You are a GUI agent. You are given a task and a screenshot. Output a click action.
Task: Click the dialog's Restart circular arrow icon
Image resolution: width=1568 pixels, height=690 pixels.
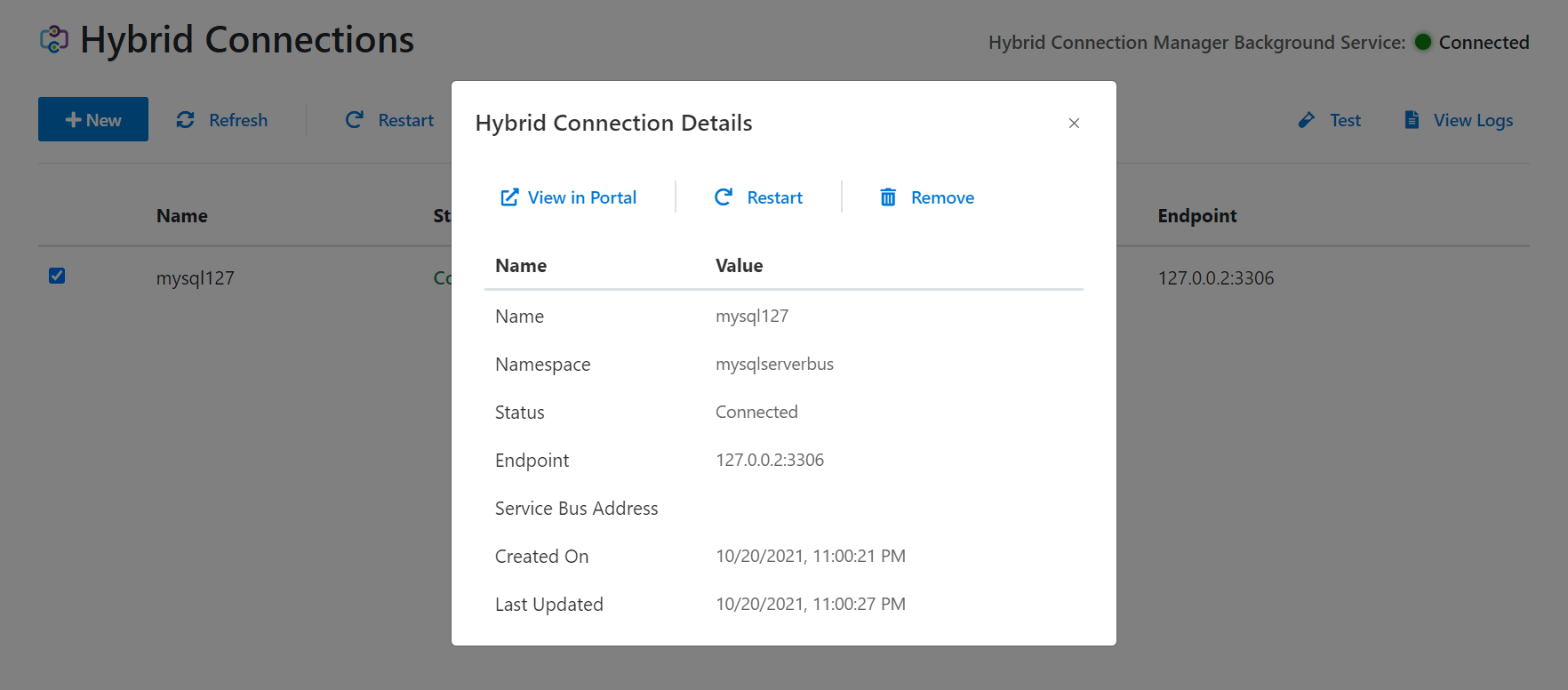pyautogui.click(x=724, y=197)
